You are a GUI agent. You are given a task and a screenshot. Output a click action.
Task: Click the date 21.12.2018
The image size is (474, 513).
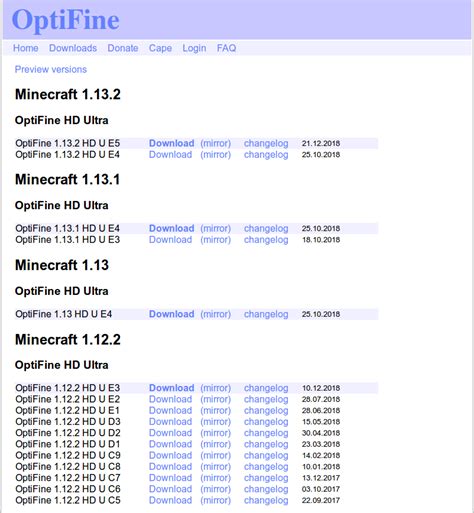pos(321,143)
